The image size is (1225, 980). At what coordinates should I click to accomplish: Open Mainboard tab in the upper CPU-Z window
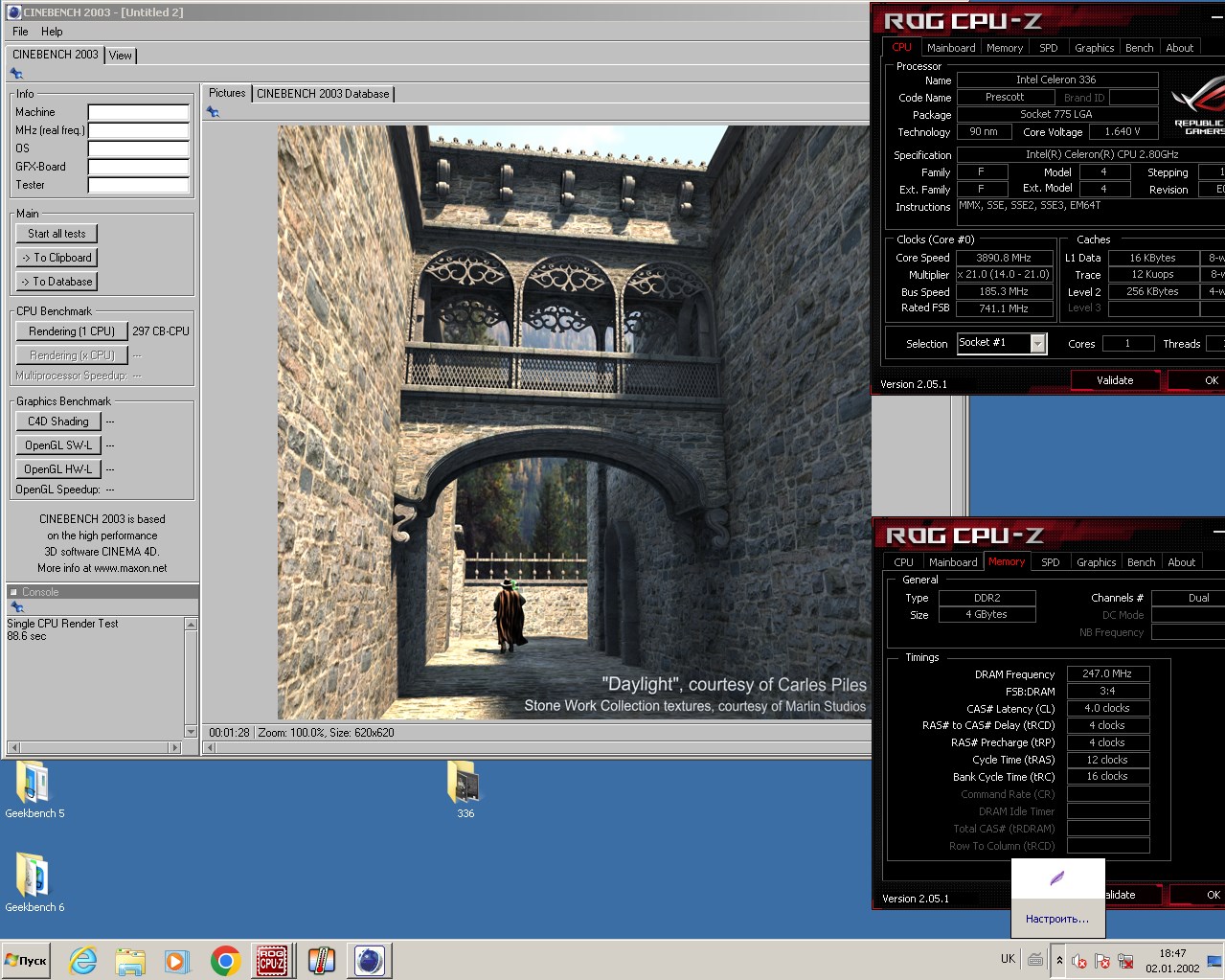951,48
